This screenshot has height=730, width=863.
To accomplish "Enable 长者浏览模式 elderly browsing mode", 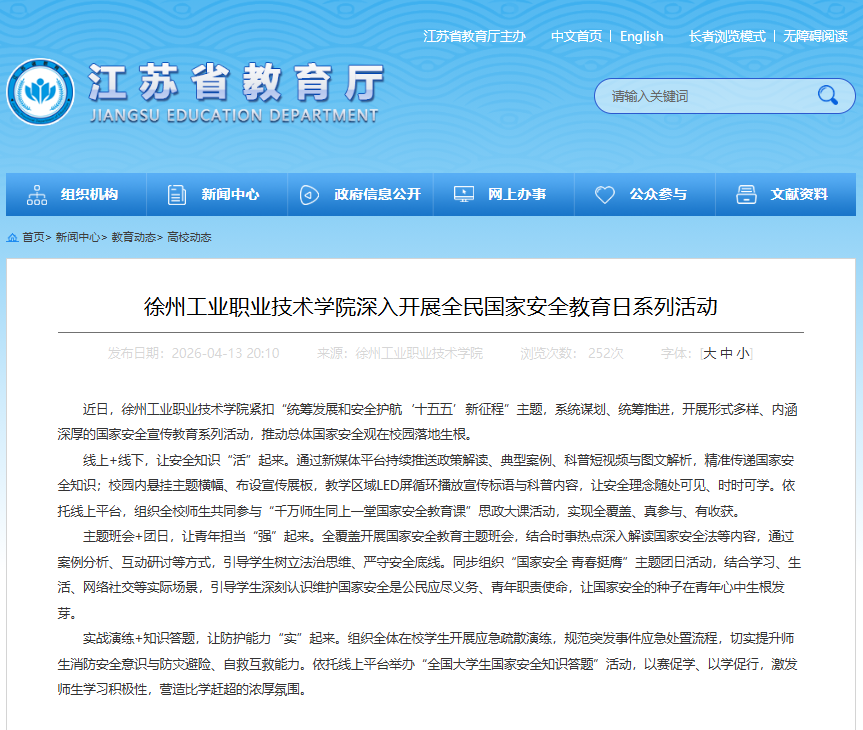I will [x=727, y=36].
